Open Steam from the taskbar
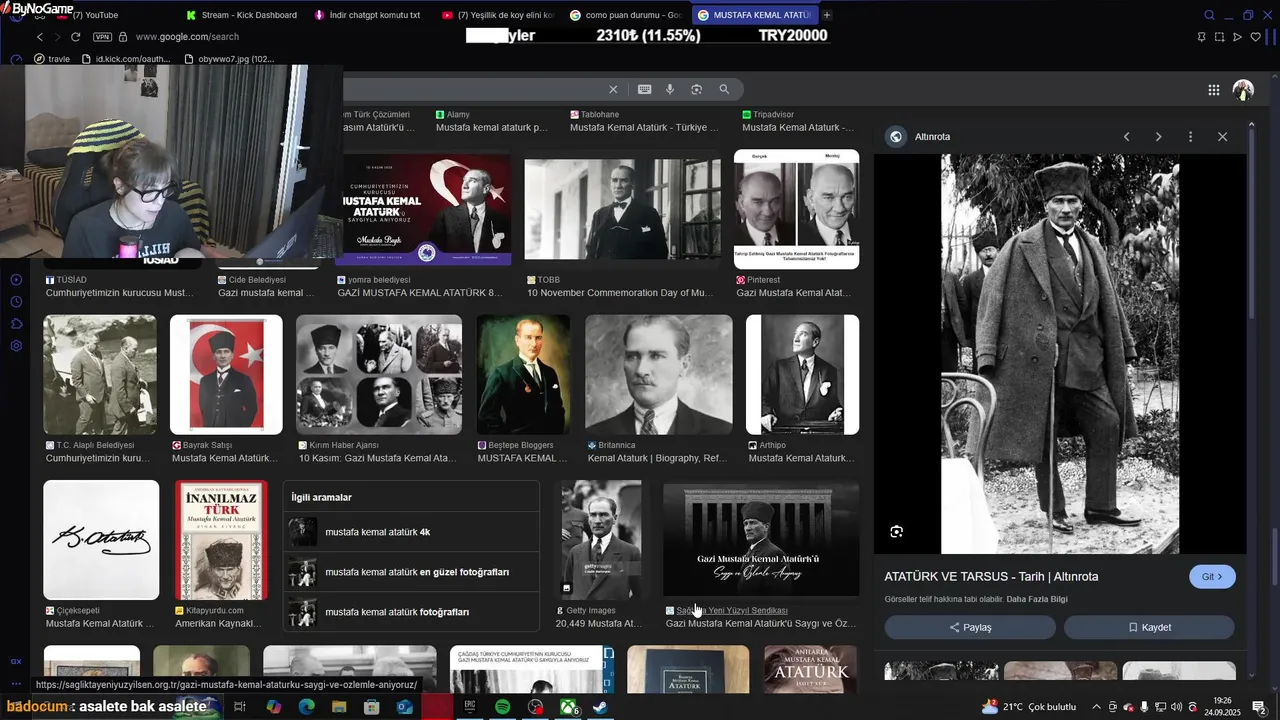 pos(600,707)
